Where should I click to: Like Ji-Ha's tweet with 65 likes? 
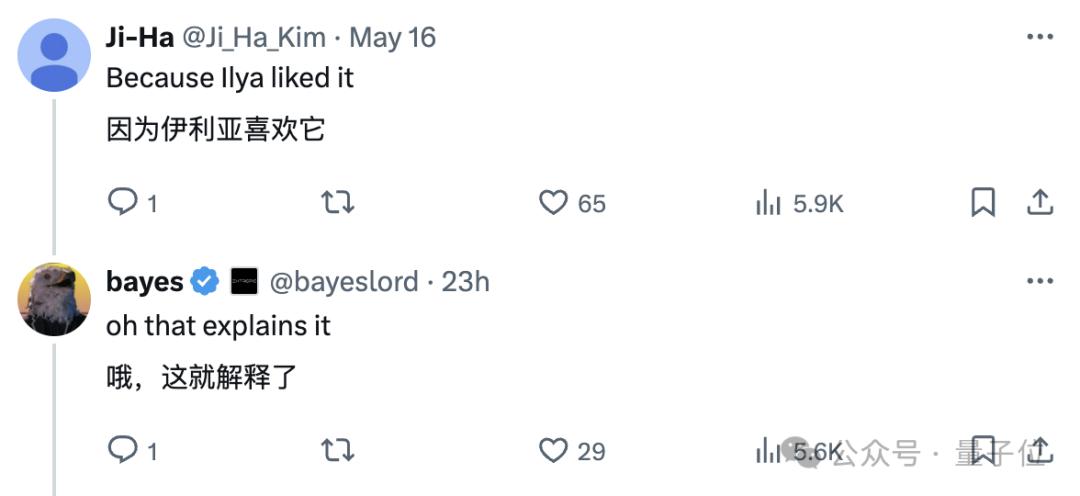click(x=554, y=203)
